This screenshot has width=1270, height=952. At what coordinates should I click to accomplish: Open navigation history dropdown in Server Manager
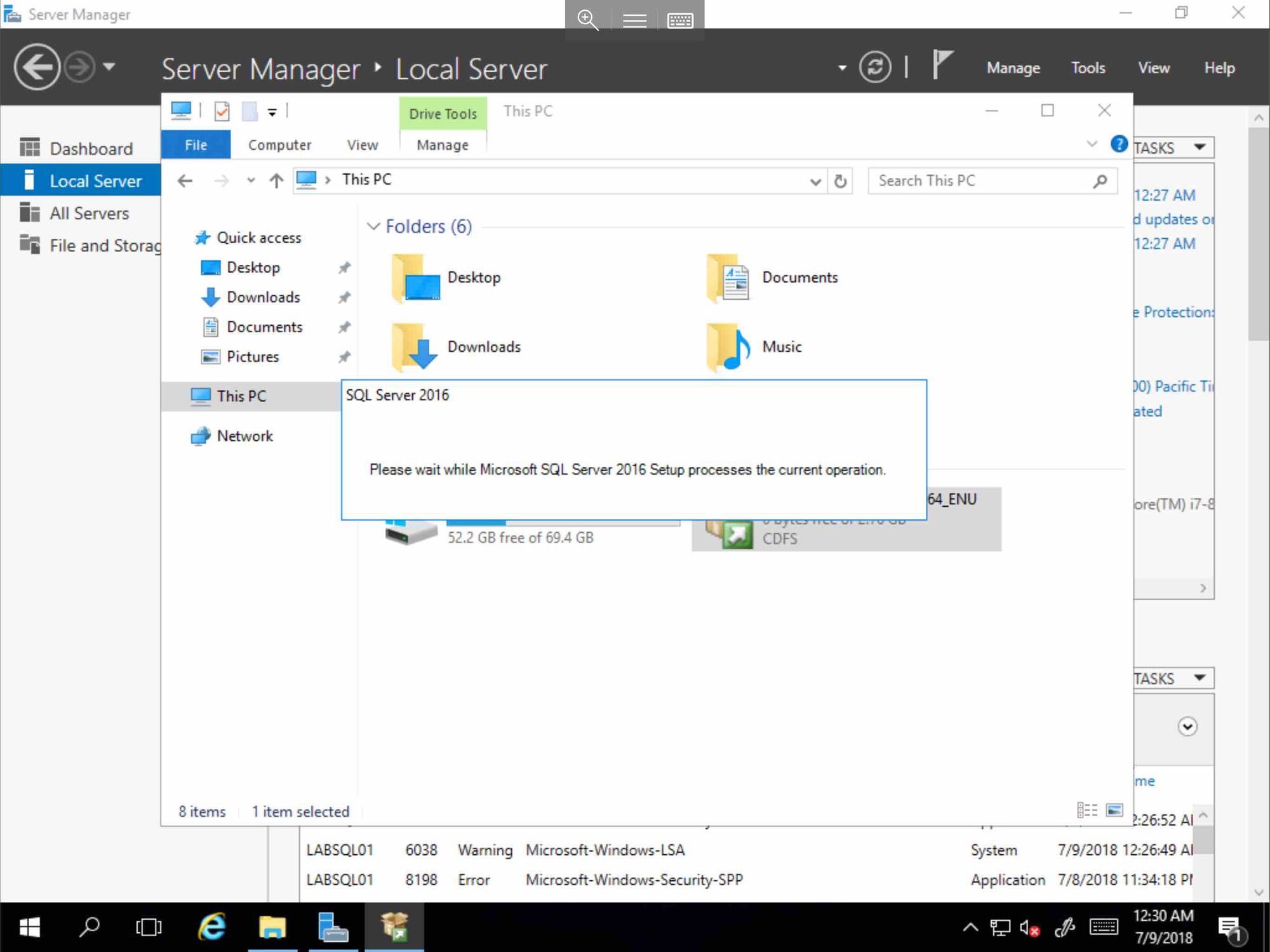coord(109,66)
